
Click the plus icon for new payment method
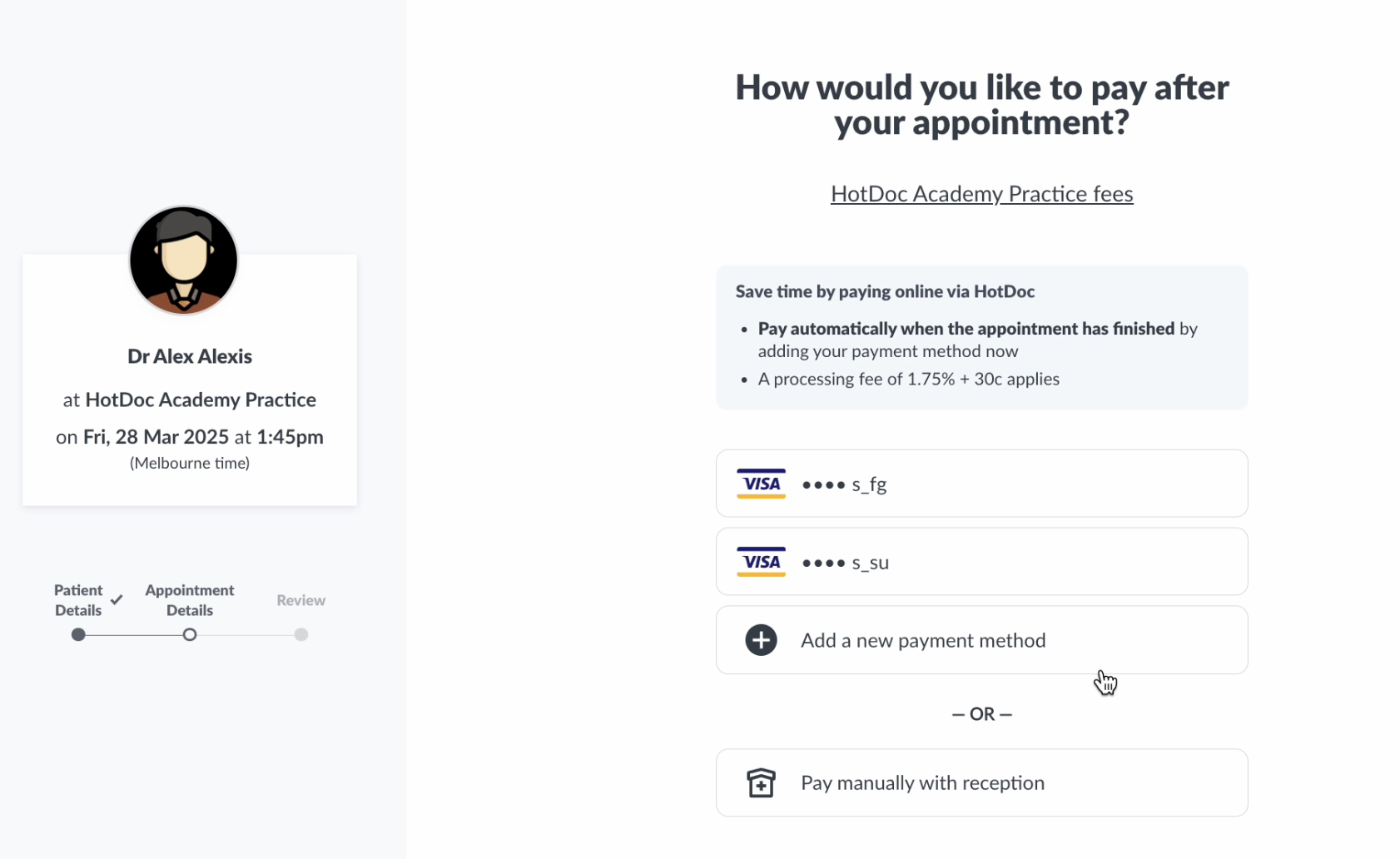tap(761, 640)
